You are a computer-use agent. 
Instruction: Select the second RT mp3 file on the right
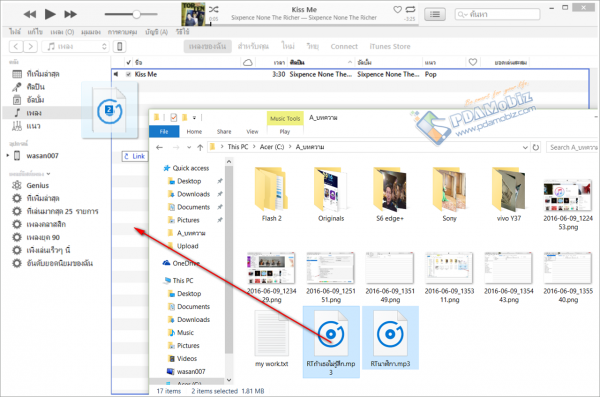[390, 338]
